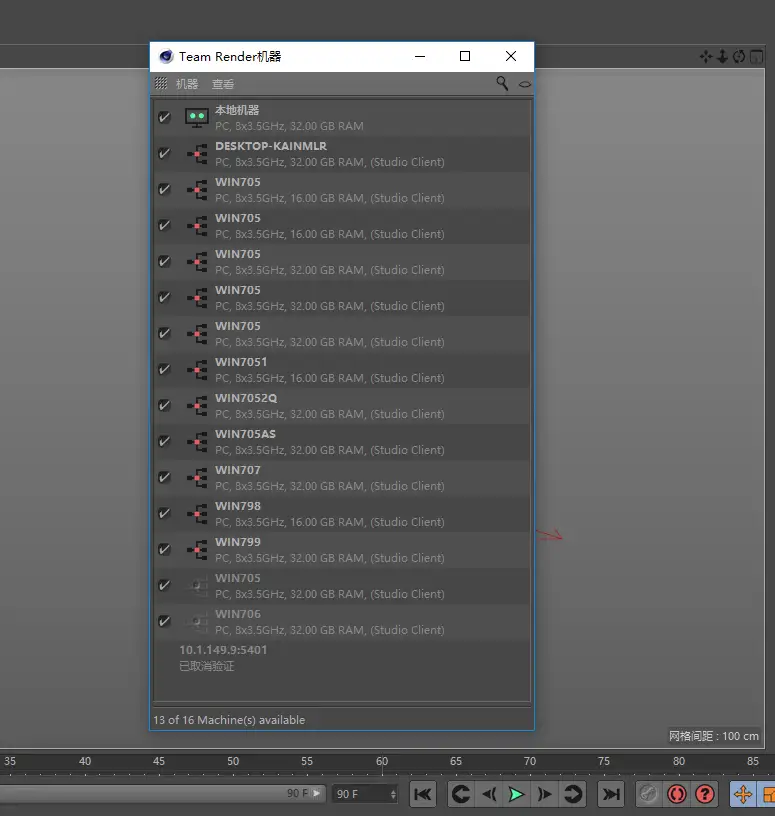Click the network icon beside DESKTOP-KAINMLR
The image size is (775, 816).
tap(197, 154)
